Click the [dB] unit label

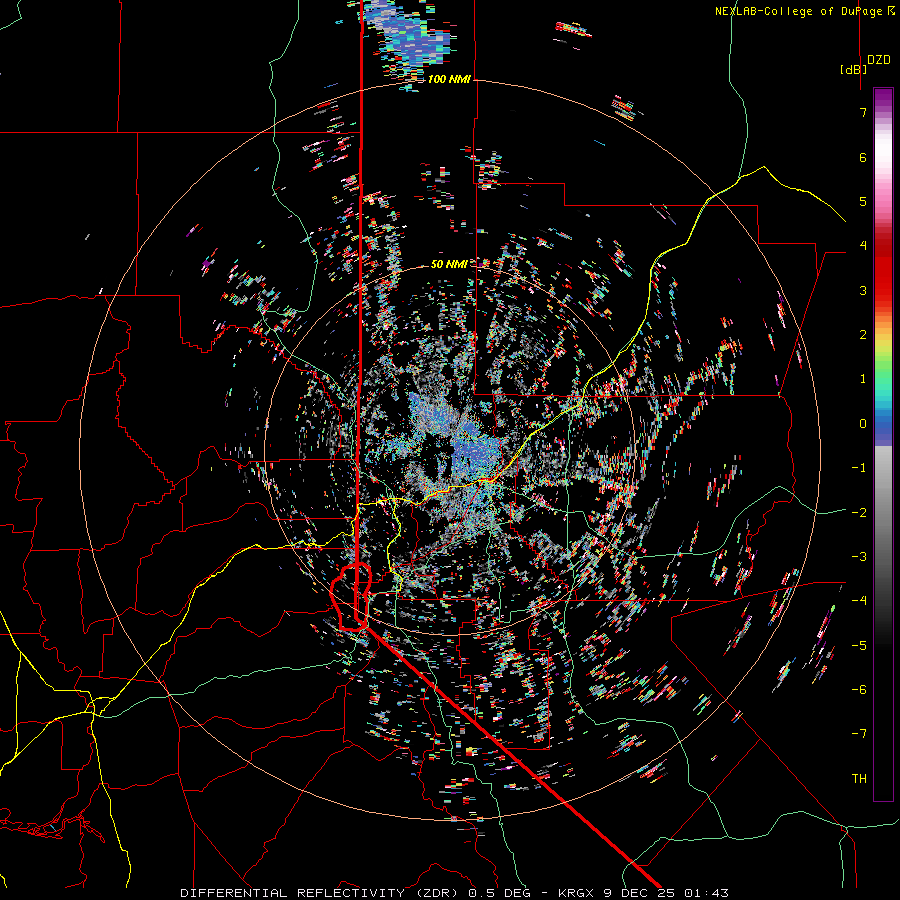tap(854, 69)
